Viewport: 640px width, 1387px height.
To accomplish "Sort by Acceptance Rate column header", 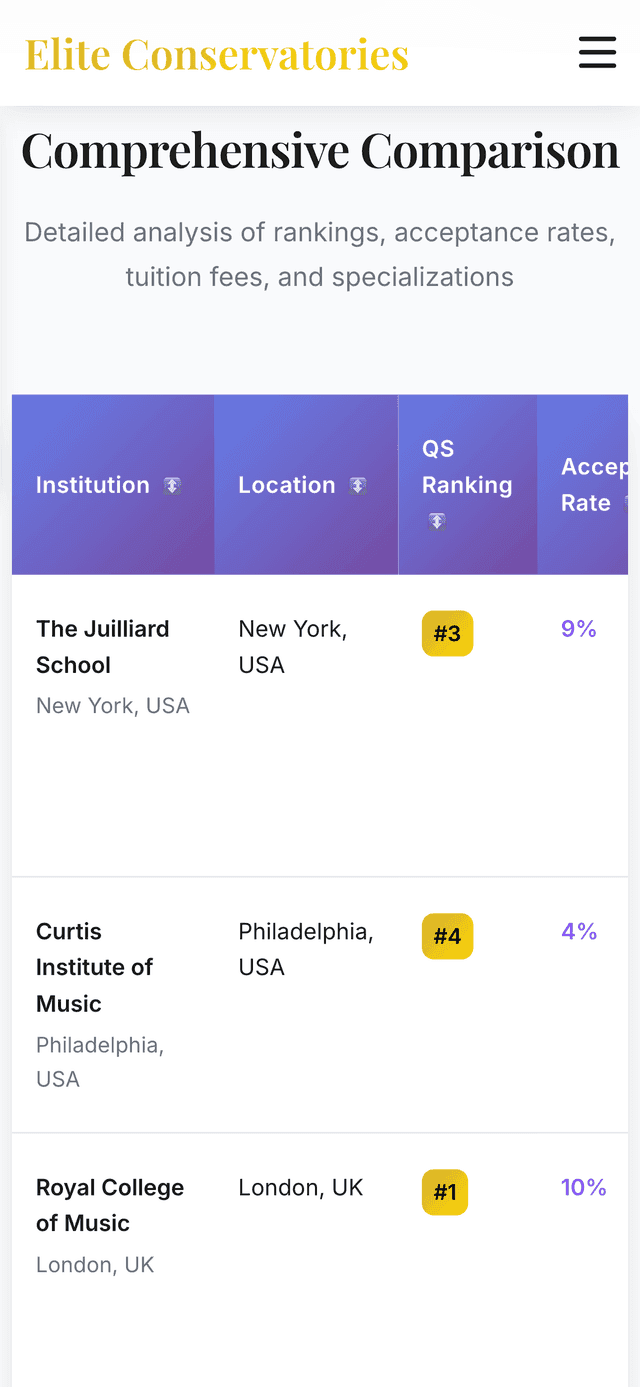I will pyautogui.click(x=592, y=485).
